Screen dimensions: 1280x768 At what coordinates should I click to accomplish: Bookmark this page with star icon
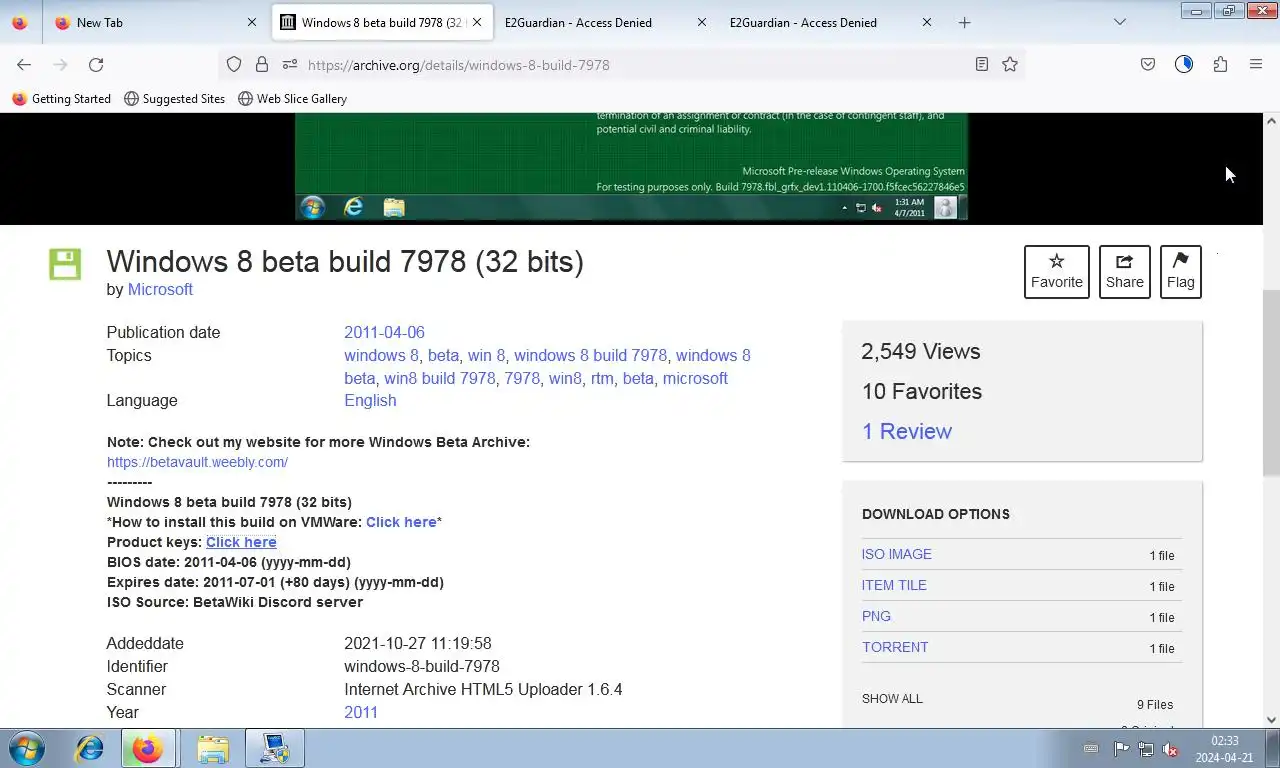pyautogui.click(x=1010, y=65)
